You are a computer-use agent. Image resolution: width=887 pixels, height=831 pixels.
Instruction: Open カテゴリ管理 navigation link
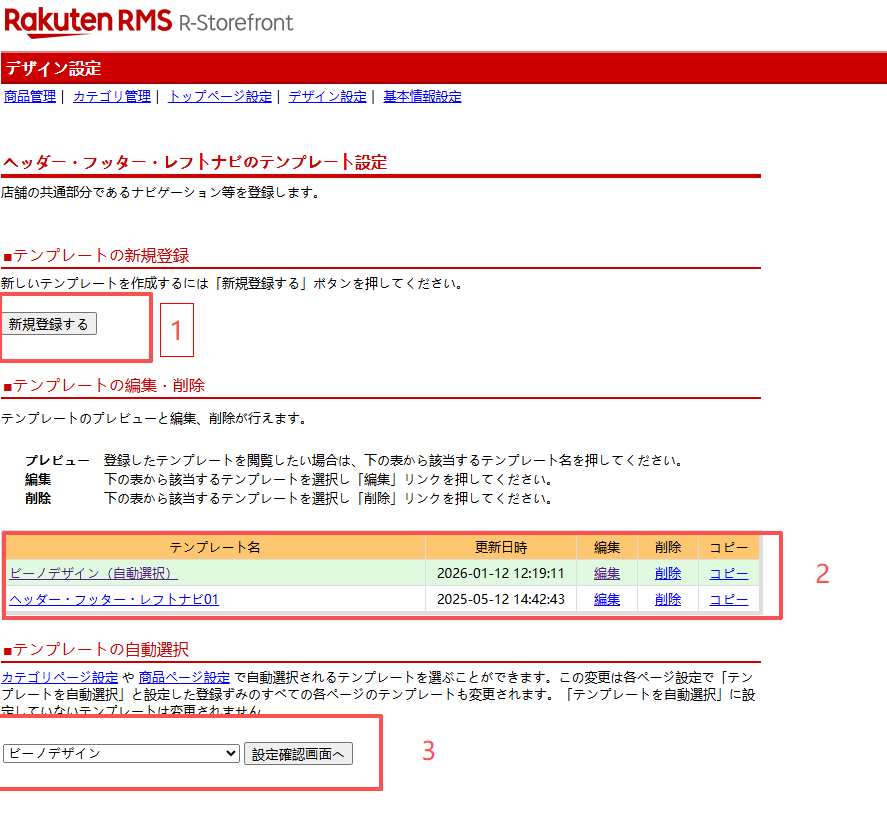112,97
